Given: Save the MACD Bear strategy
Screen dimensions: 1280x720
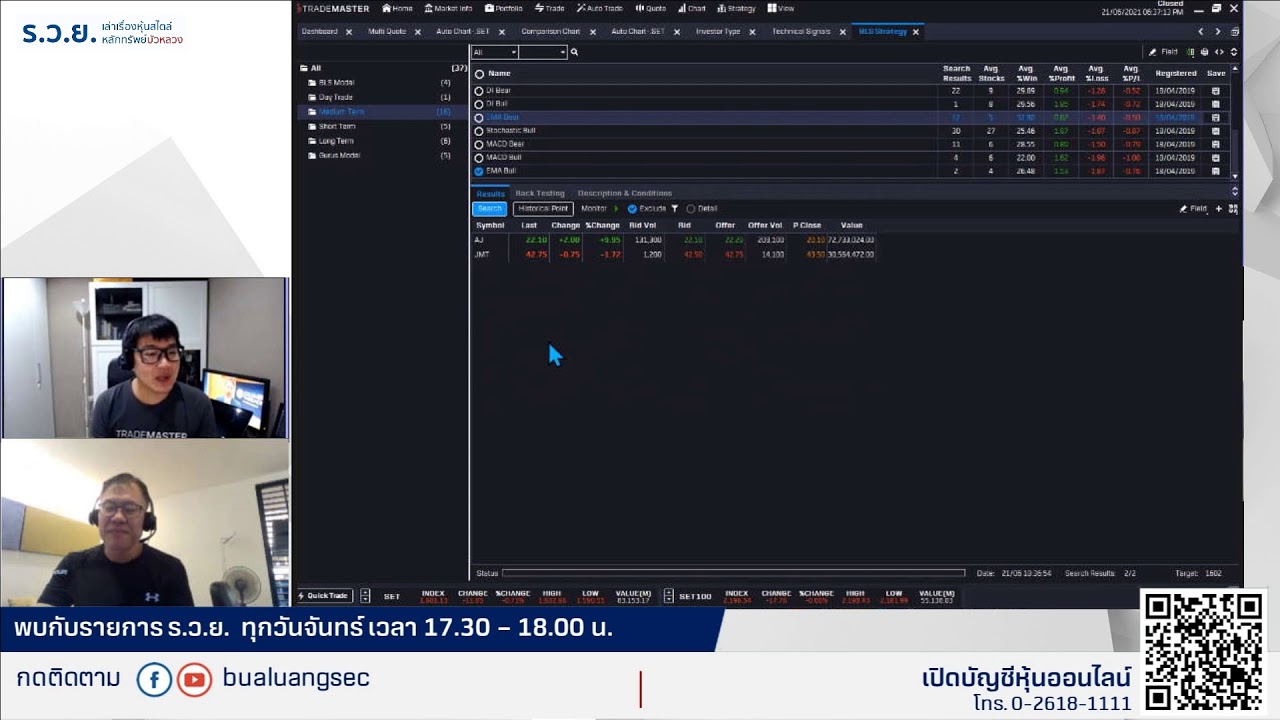Looking at the screenshot, I should click(x=1216, y=144).
